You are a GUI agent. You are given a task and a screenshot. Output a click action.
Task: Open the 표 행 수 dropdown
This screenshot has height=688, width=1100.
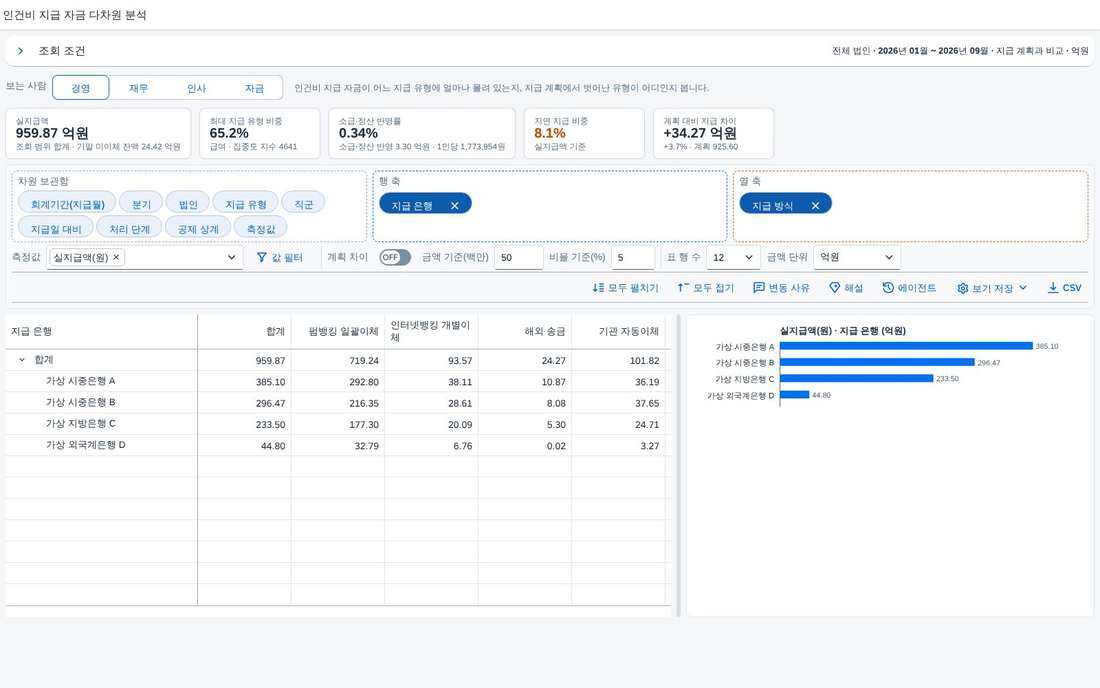(x=732, y=257)
